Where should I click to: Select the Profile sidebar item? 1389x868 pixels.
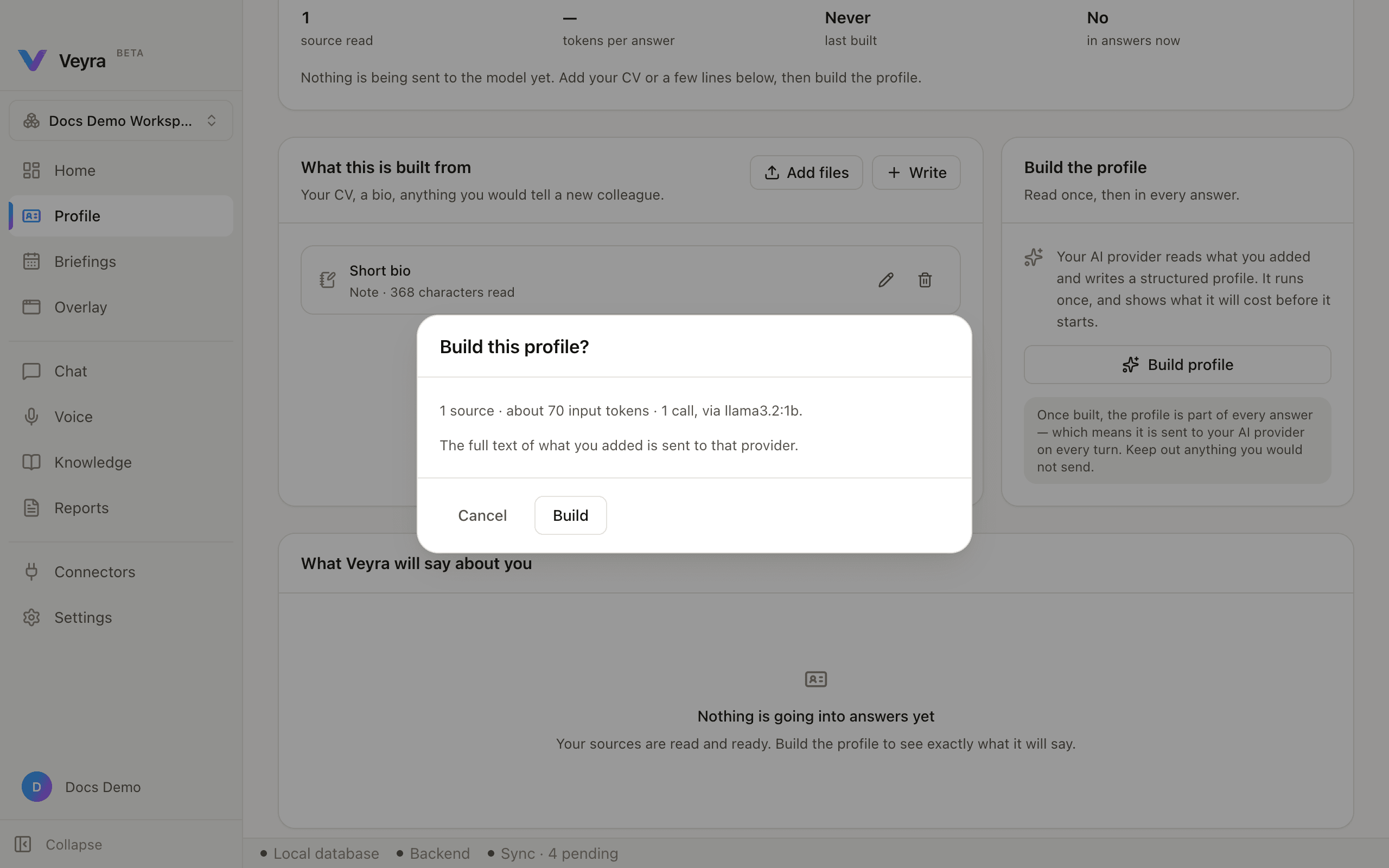(x=120, y=216)
